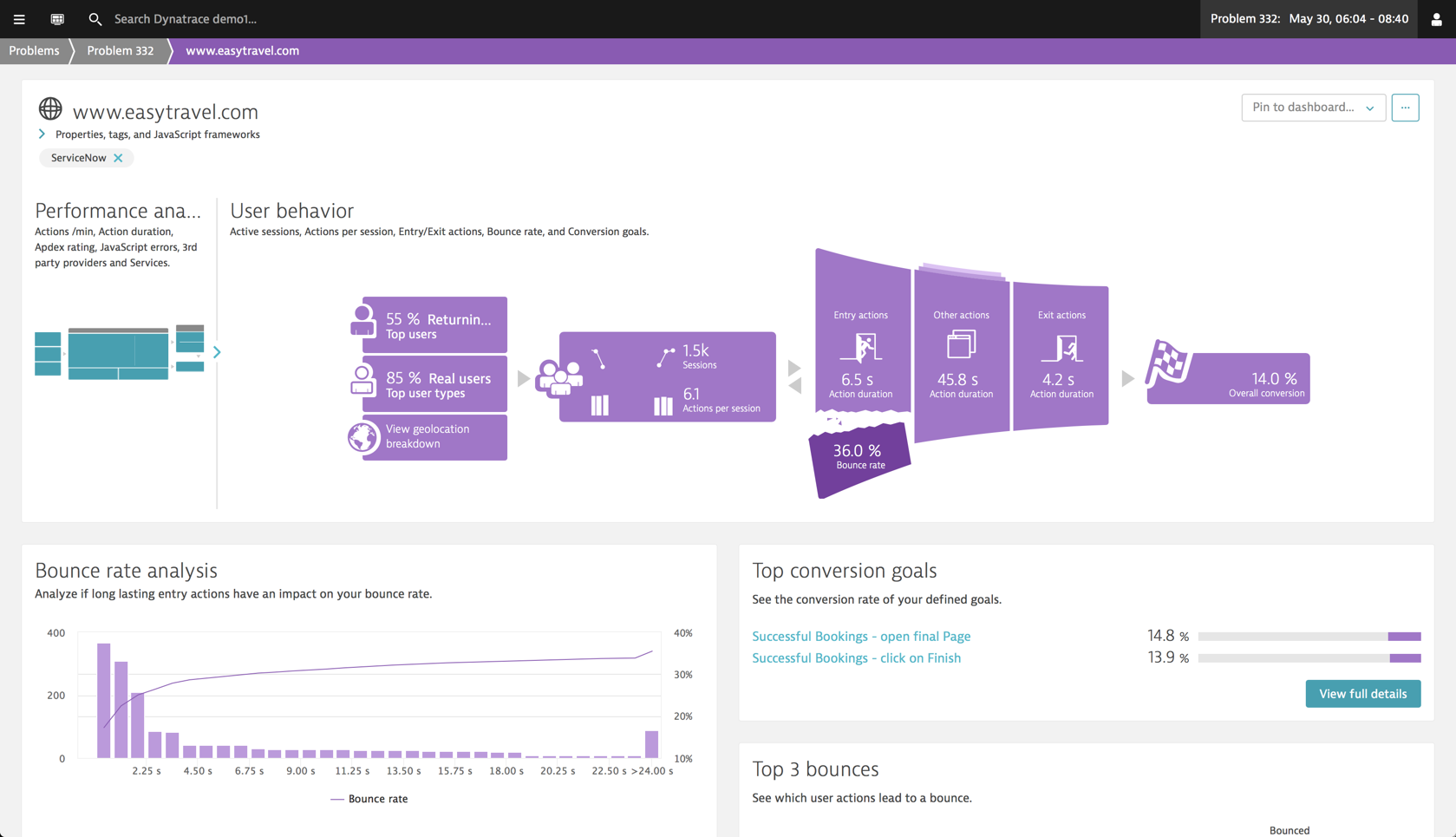
Task: Click the Exit actions door icon
Action: coord(1061,348)
